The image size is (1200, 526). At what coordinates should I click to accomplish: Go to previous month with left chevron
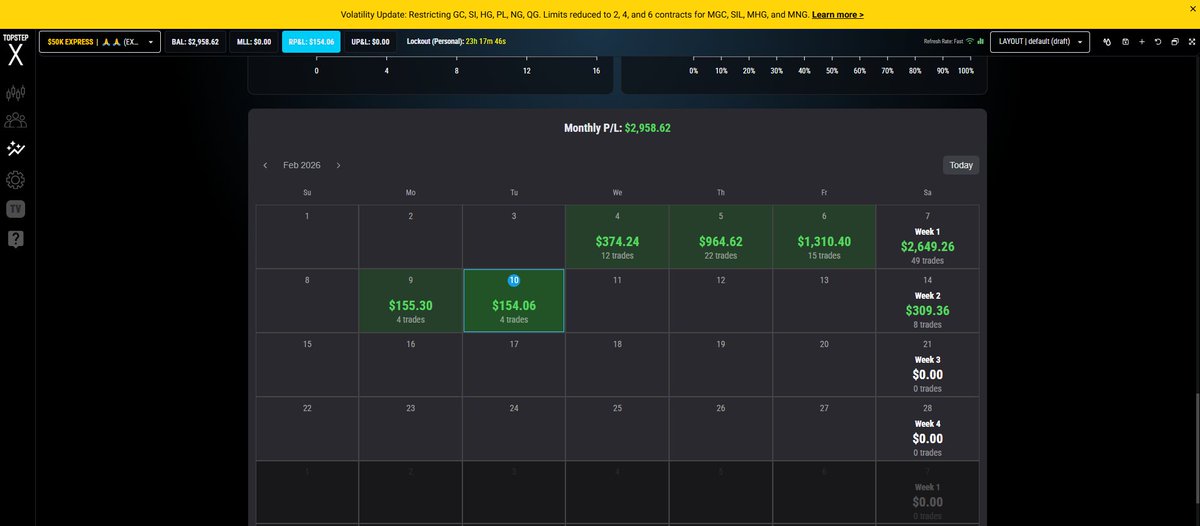tap(265, 165)
